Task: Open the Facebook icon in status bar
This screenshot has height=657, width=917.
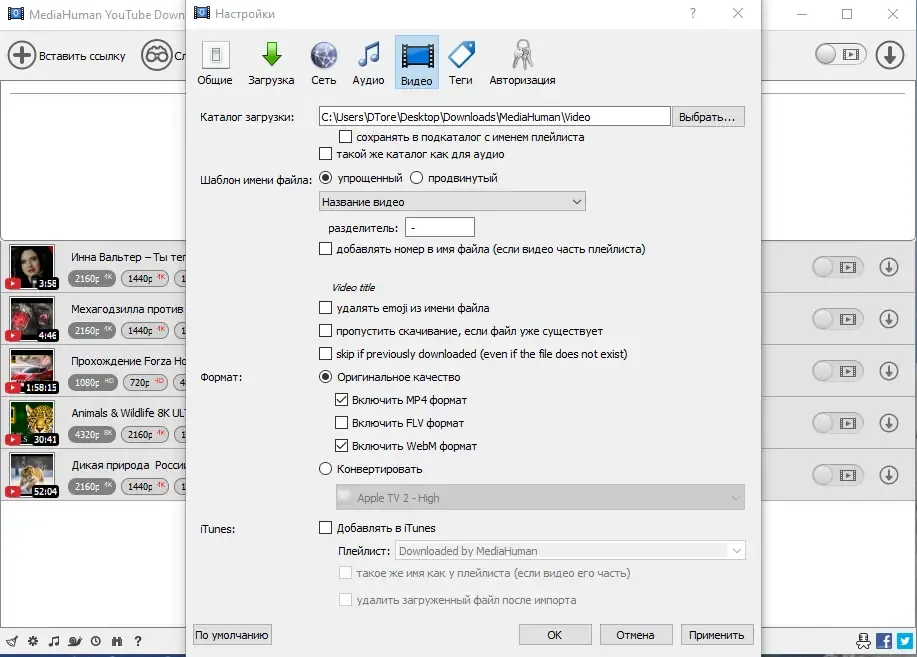Action: pos(884,641)
